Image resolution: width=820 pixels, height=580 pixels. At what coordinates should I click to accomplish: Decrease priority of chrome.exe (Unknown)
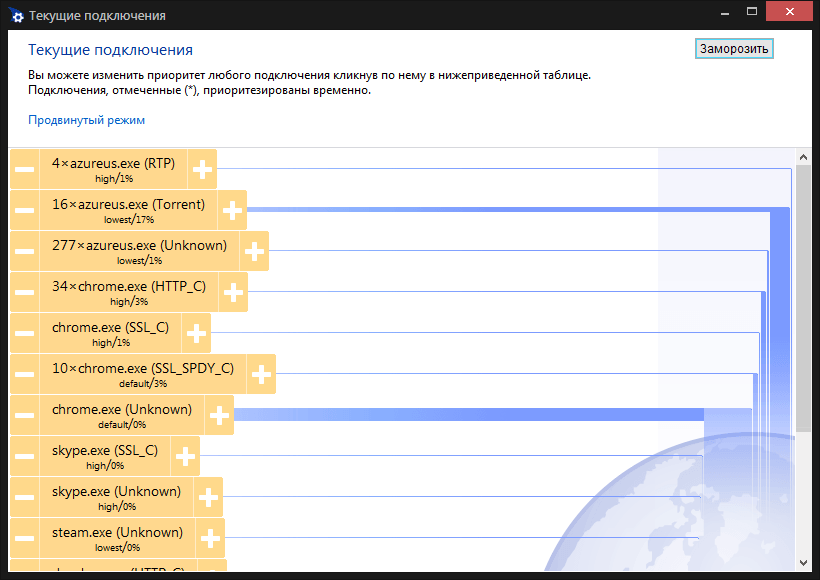point(25,415)
